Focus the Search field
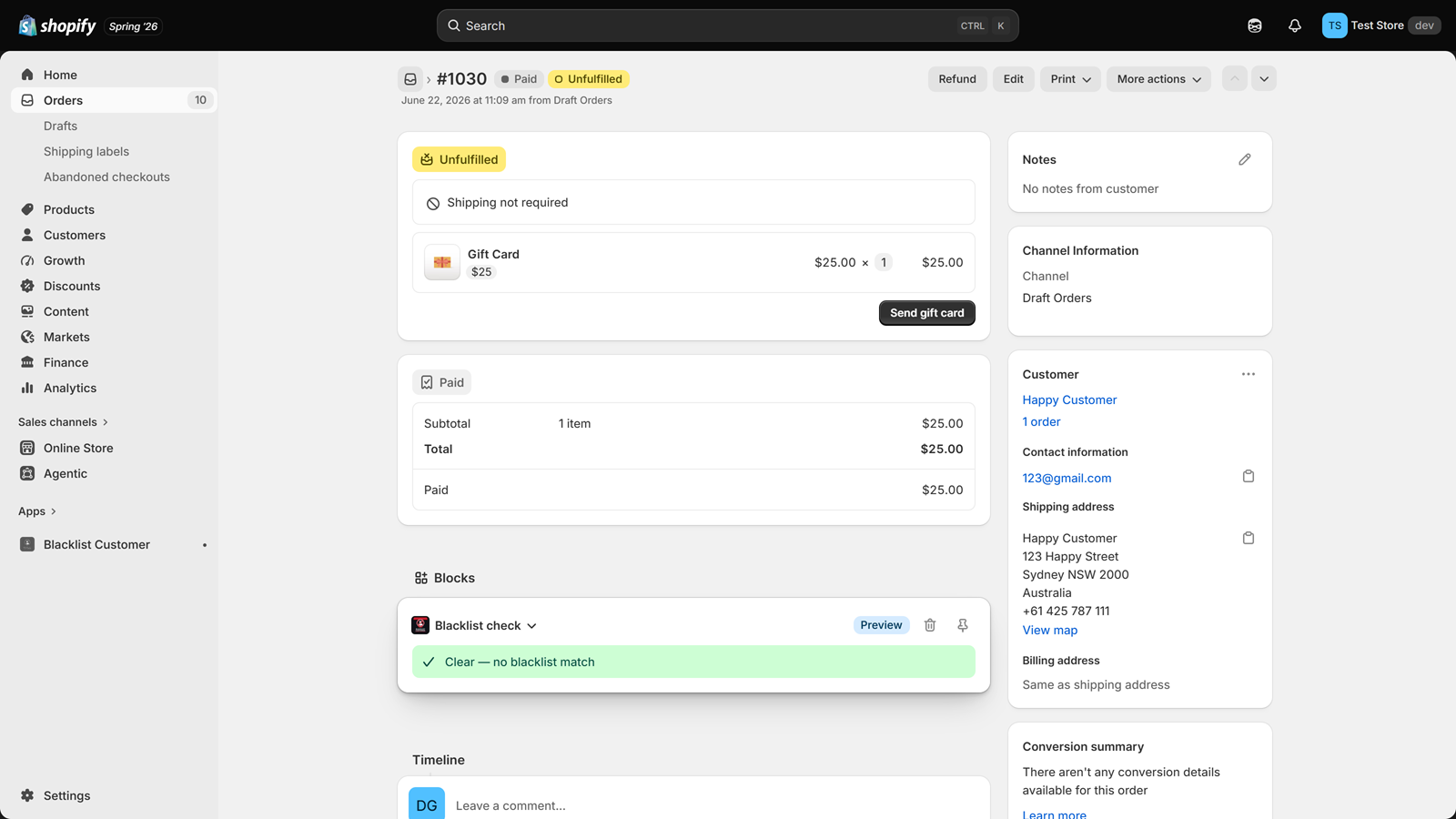 727,25
